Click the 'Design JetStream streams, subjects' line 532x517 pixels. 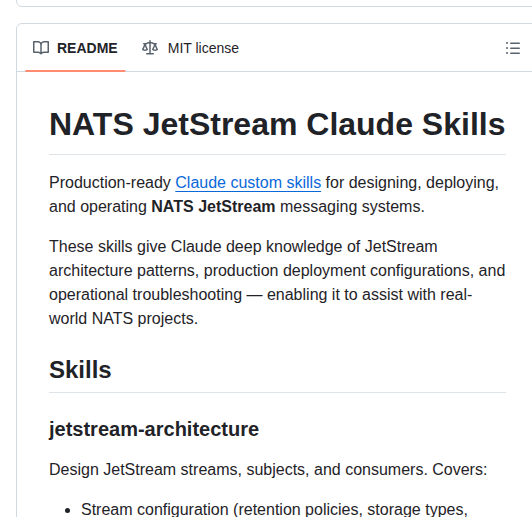[x=268, y=470]
